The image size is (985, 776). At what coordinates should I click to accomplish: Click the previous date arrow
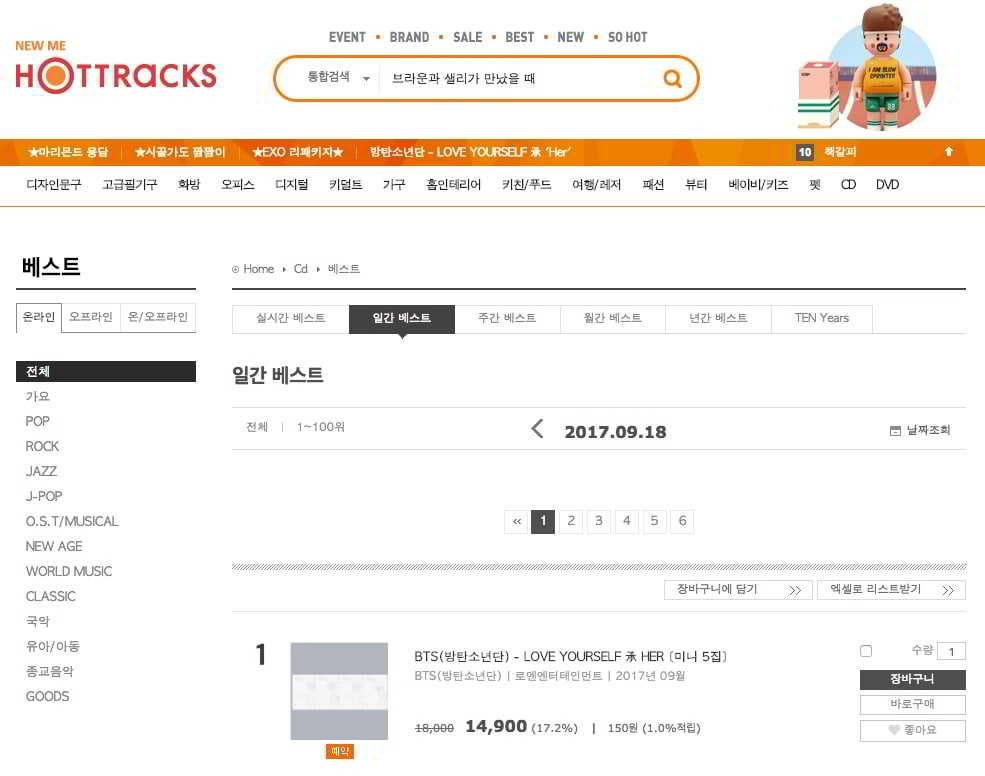pyautogui.click(x=537, y=430)
